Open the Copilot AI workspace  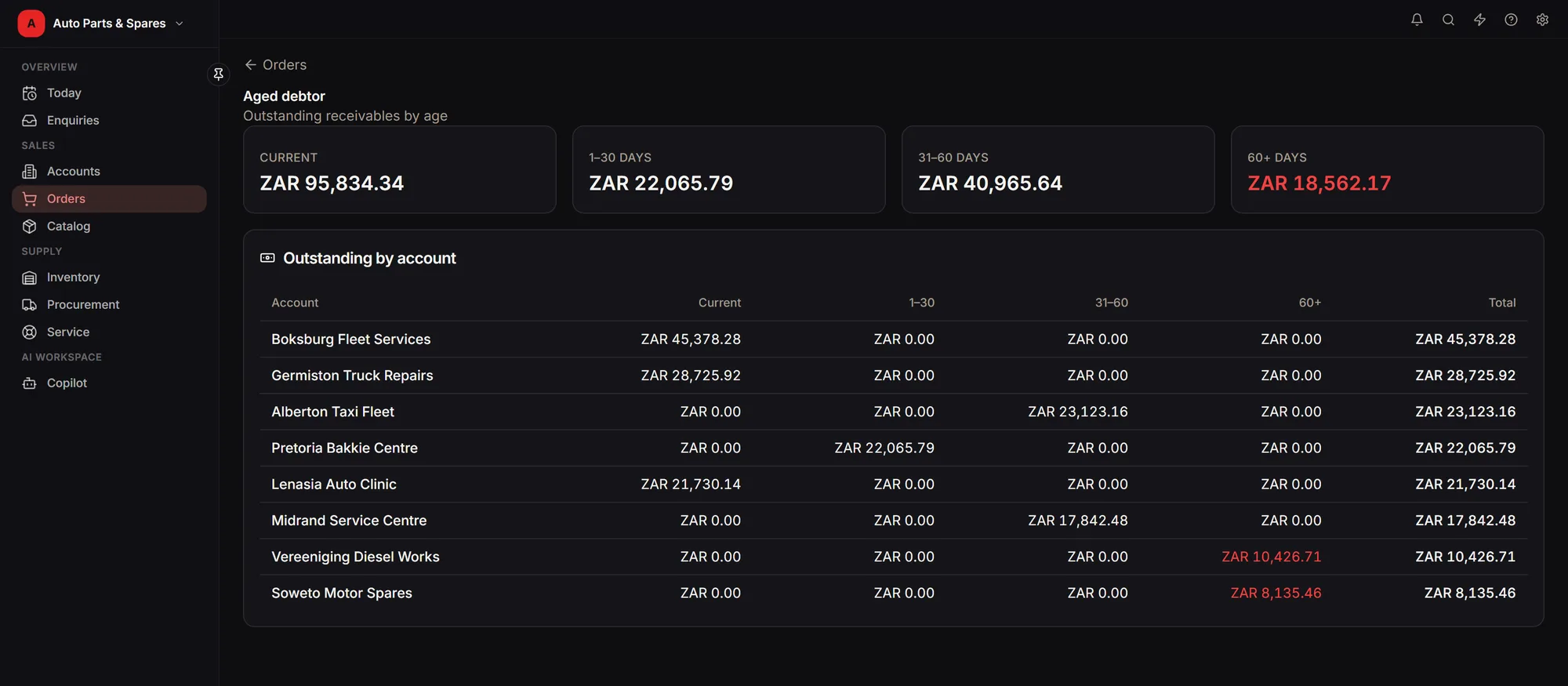pos(109,383)
